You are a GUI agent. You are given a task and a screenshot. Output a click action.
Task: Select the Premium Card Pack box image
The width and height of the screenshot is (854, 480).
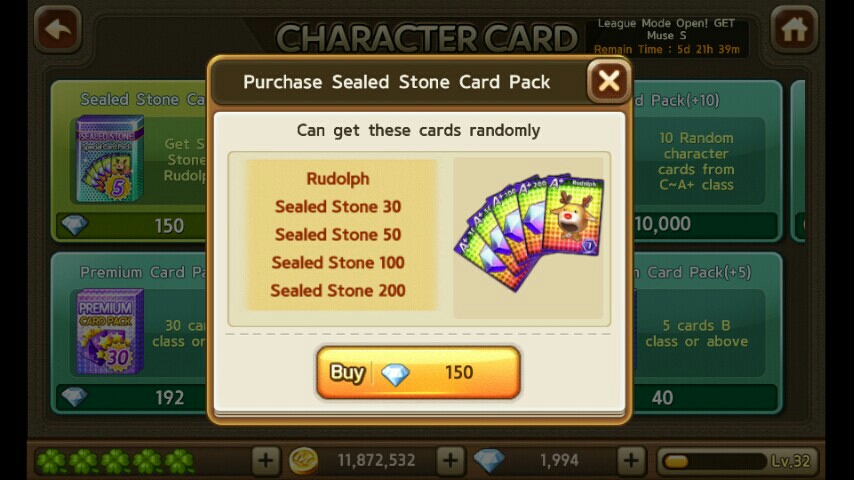coord(109,331)
